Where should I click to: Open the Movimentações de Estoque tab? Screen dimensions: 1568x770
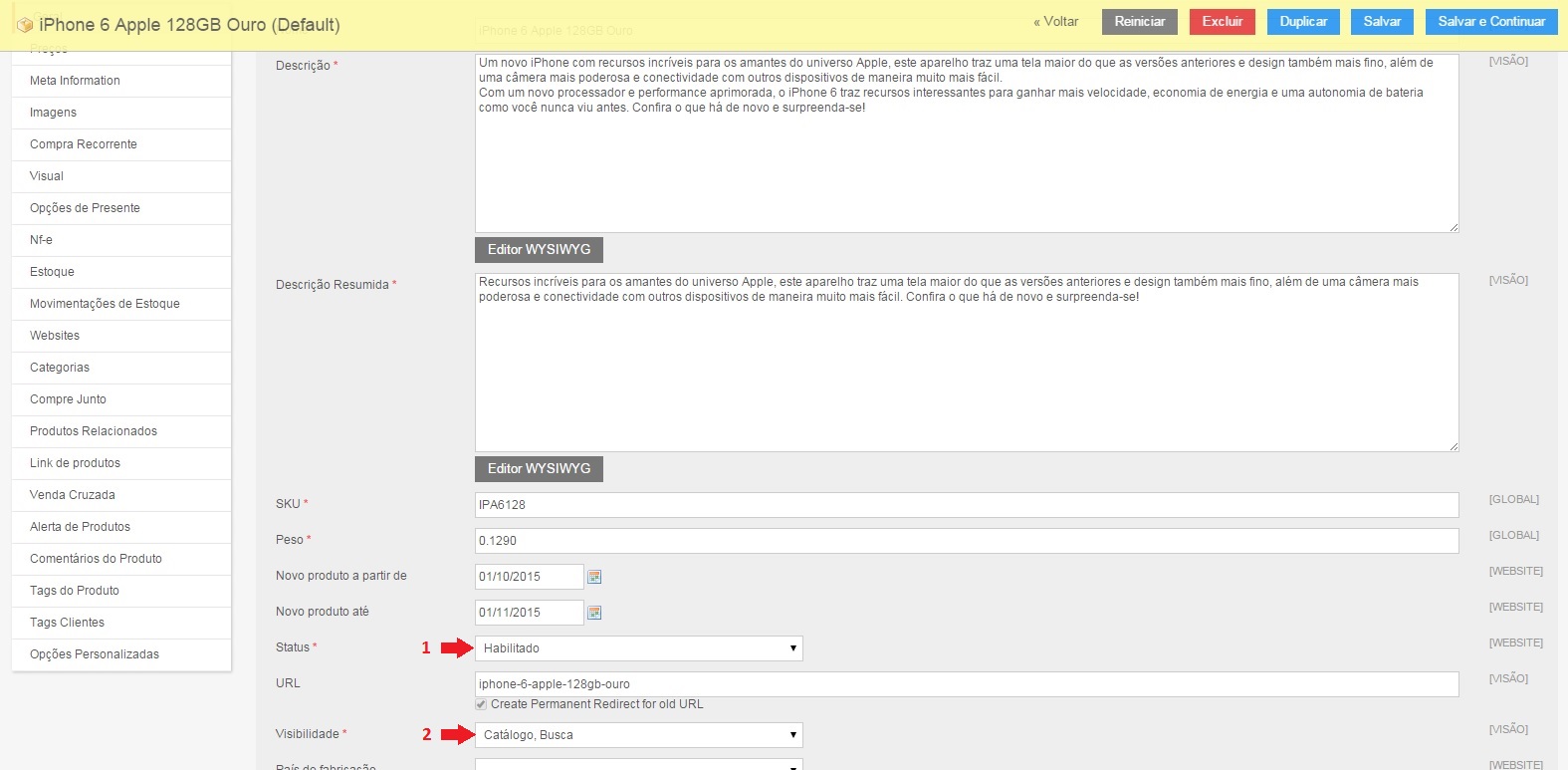pos(121,304)
